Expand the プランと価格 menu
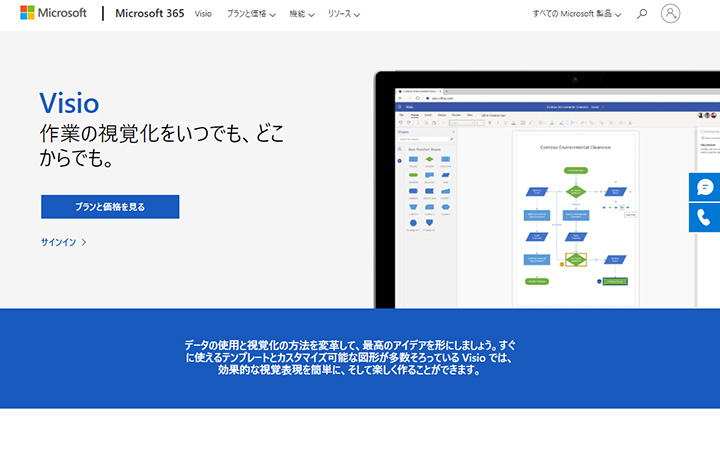The image size is (720, 450). click(x=251, y=14)
